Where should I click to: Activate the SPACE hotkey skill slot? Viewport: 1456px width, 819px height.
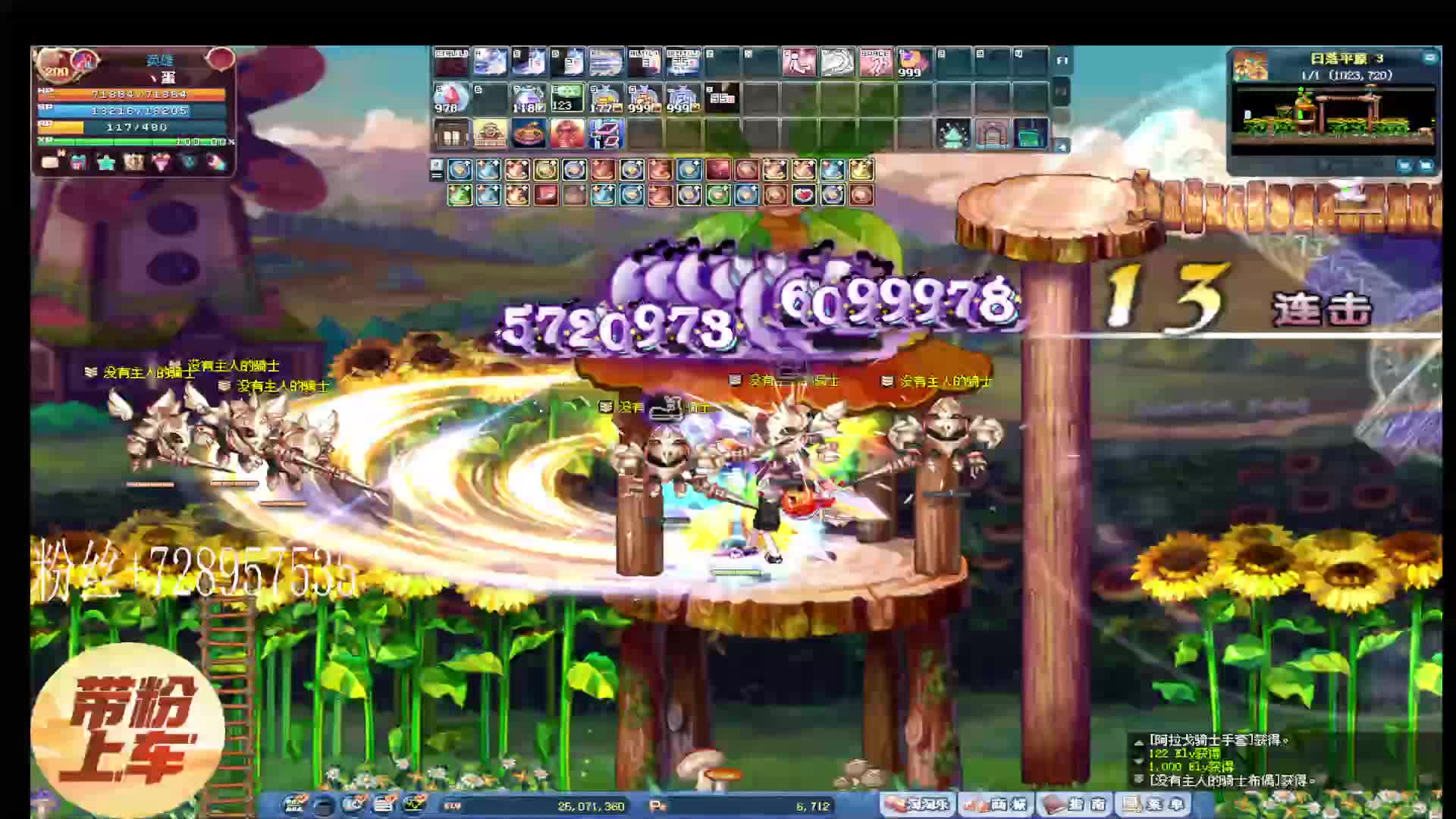pos(875,62)
